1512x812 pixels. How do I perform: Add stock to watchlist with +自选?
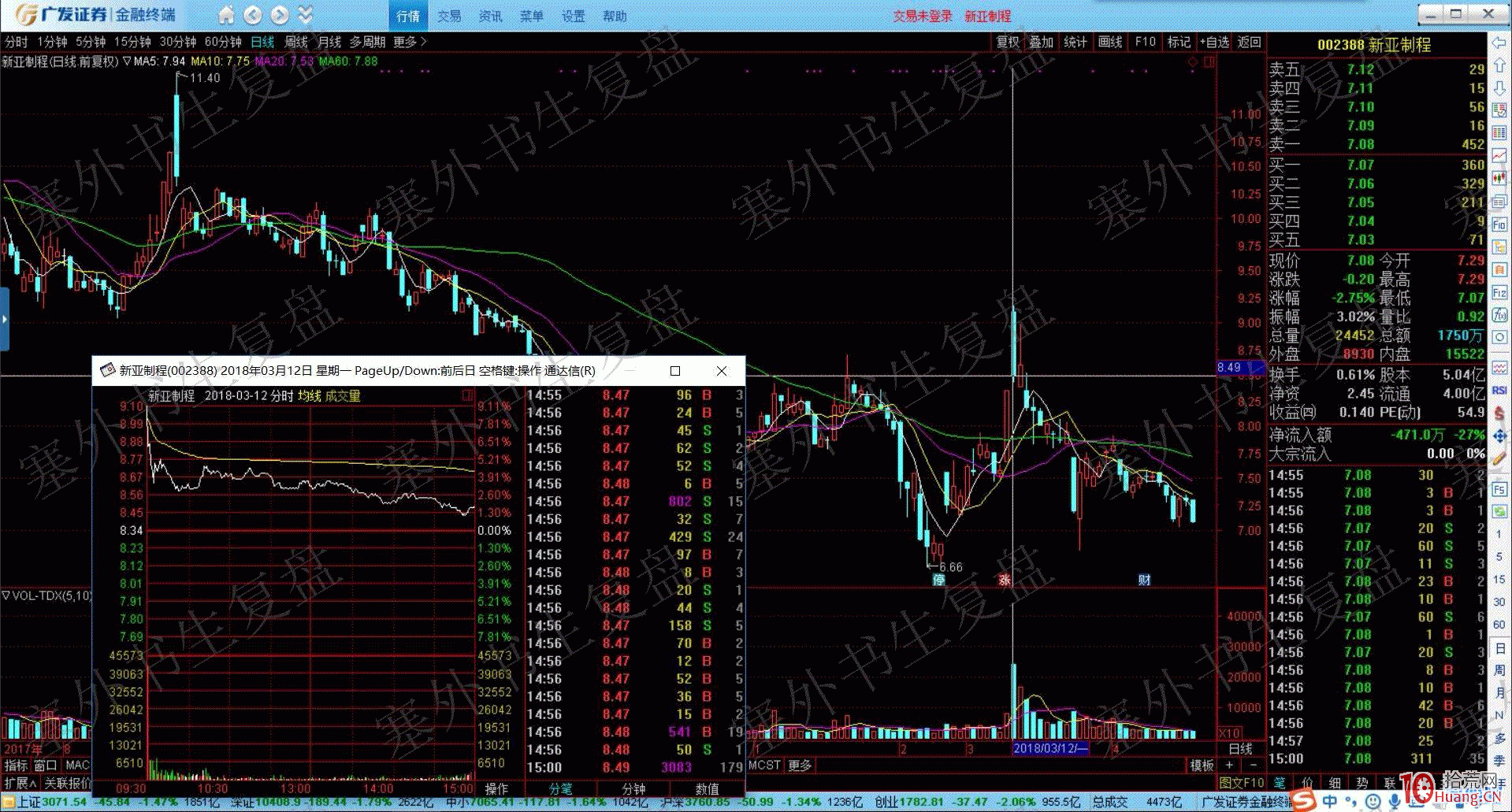pyautogui.click(x=1214, y=42)
